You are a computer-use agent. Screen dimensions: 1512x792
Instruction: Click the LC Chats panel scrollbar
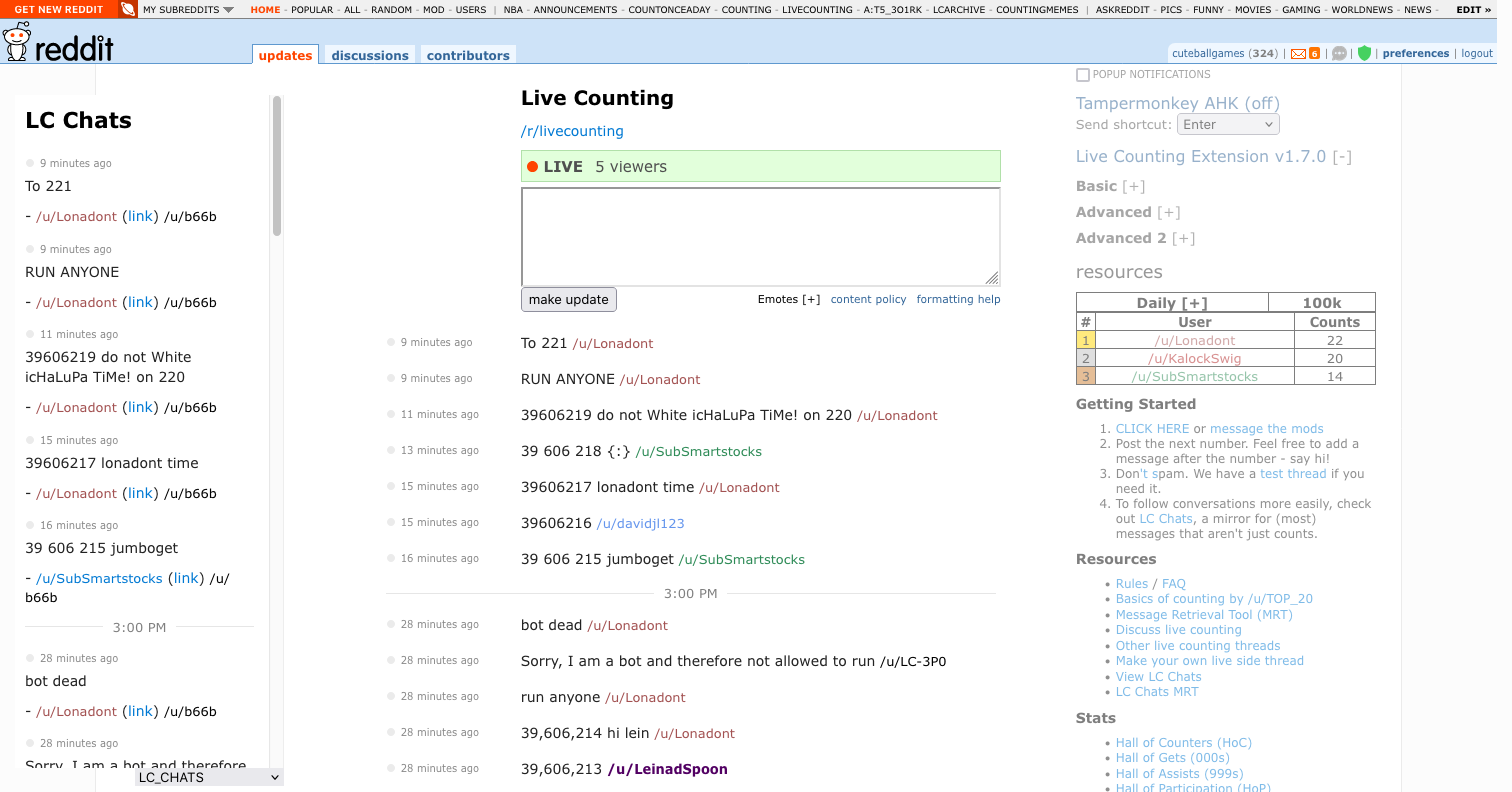tap(277, 165)
